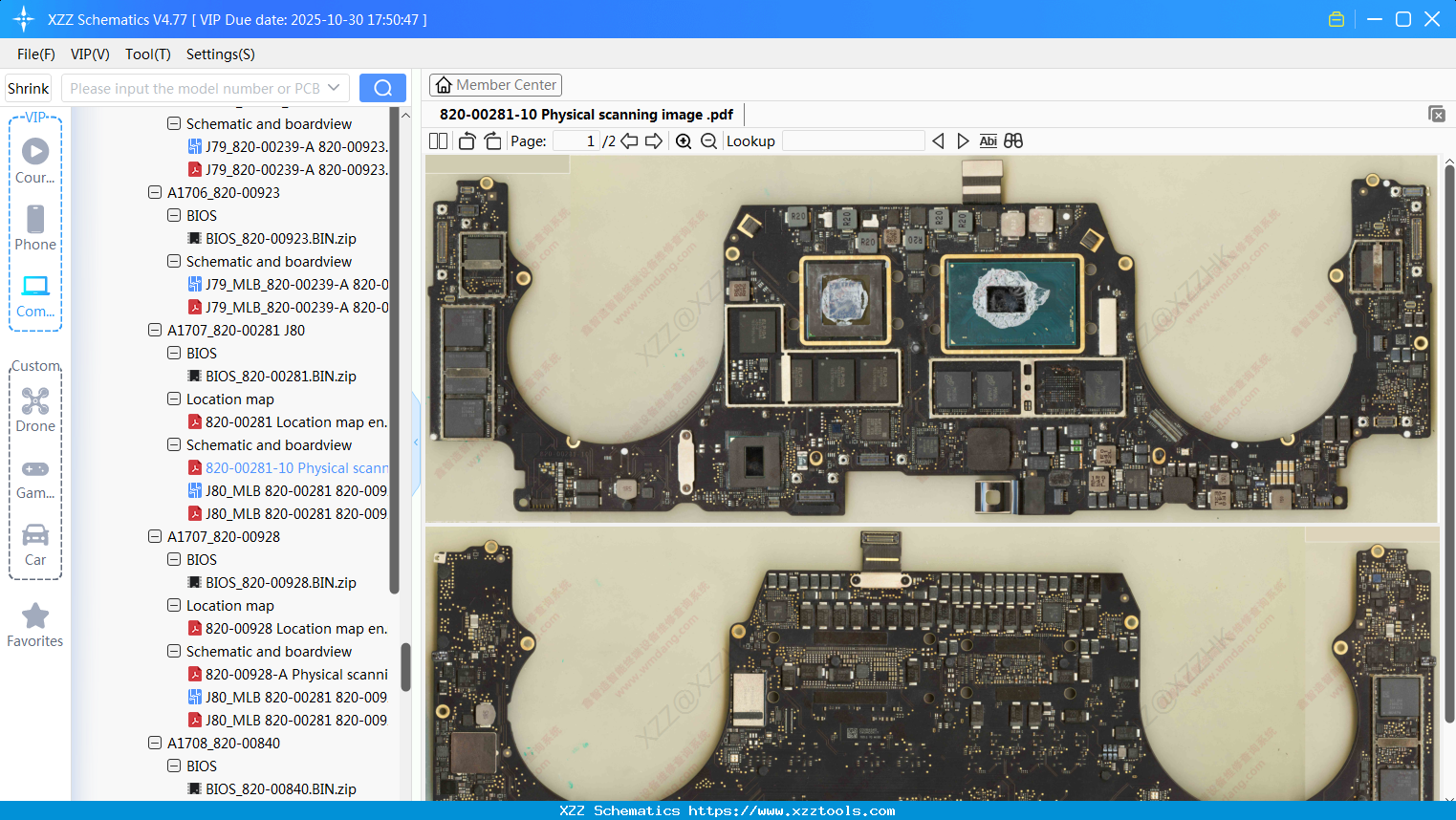
Task: Collapse the A1708_820-00840 node
Action: pos(155,743)
